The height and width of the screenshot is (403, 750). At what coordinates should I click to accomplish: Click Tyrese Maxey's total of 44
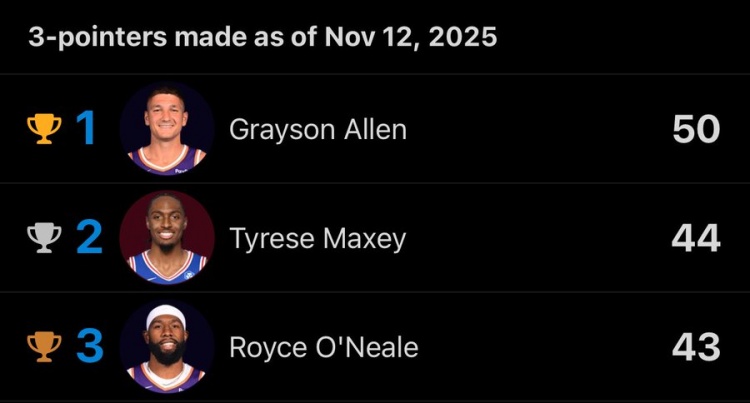pyautogui.click(x=696, y=238)
